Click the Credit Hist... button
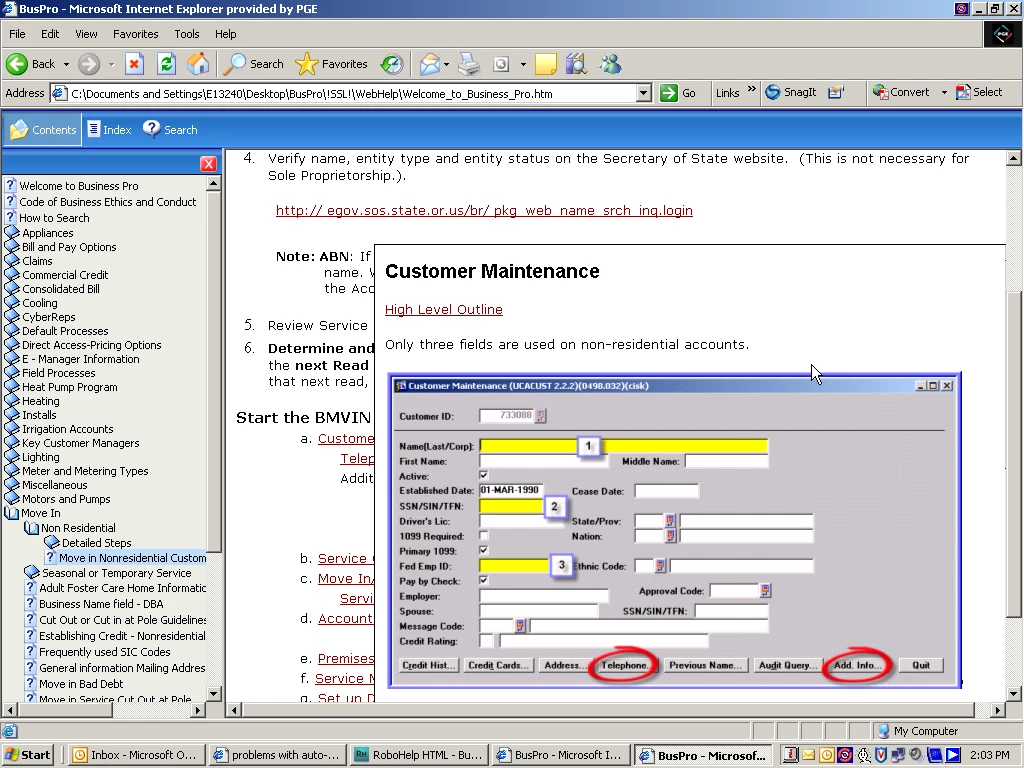 coord(429,665)
